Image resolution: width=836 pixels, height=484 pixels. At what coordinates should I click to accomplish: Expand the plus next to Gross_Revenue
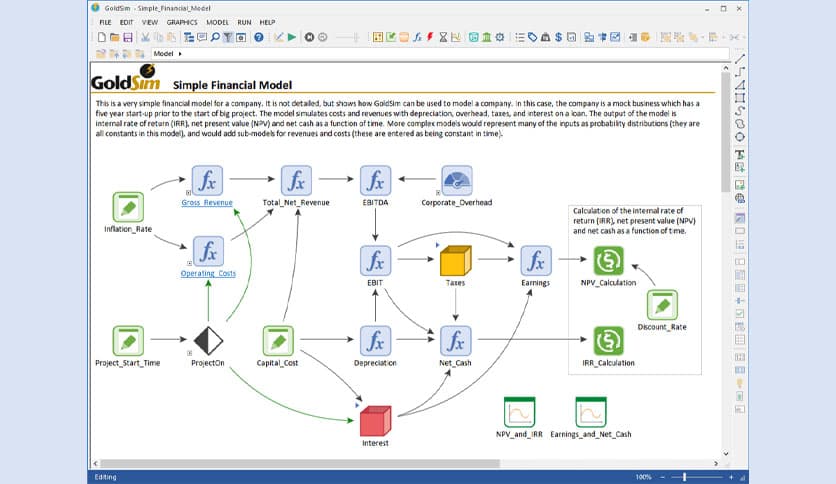click(x=188, y=191)
